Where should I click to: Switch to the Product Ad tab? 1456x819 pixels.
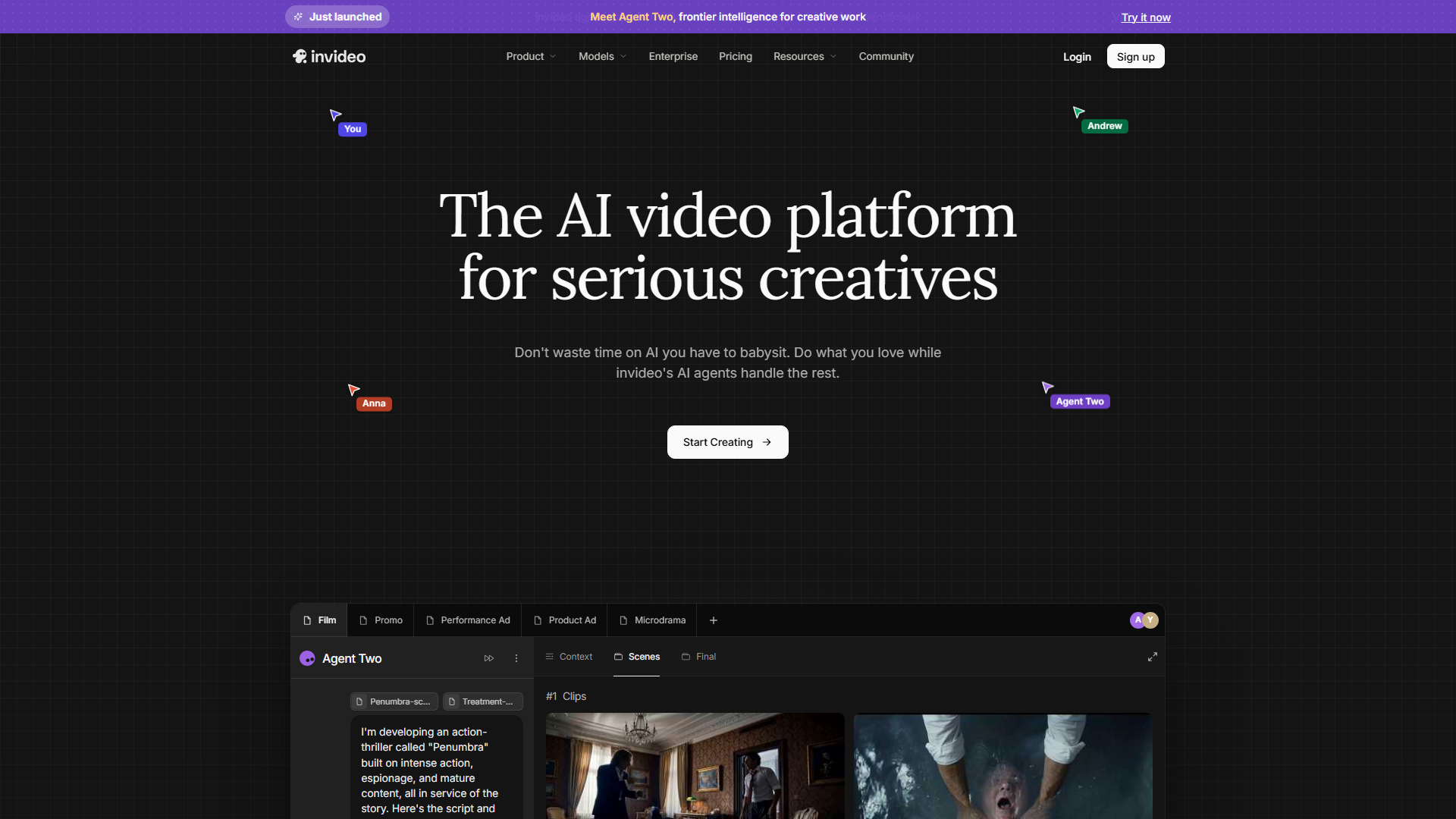tap(565, 620)
